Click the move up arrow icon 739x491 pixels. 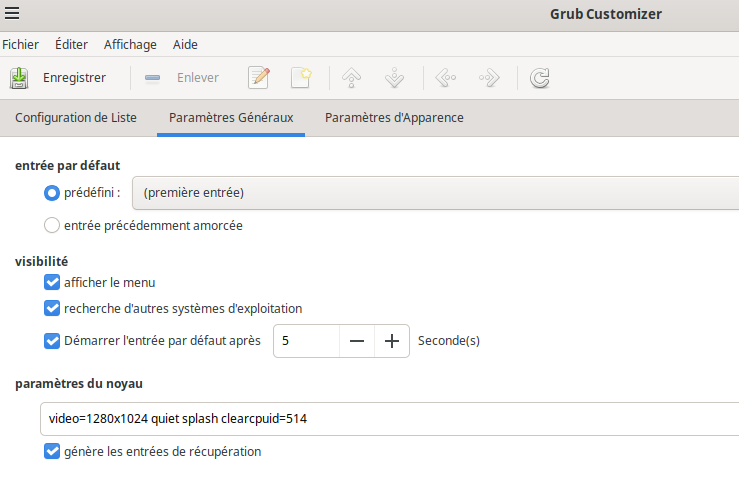[352, 78]
